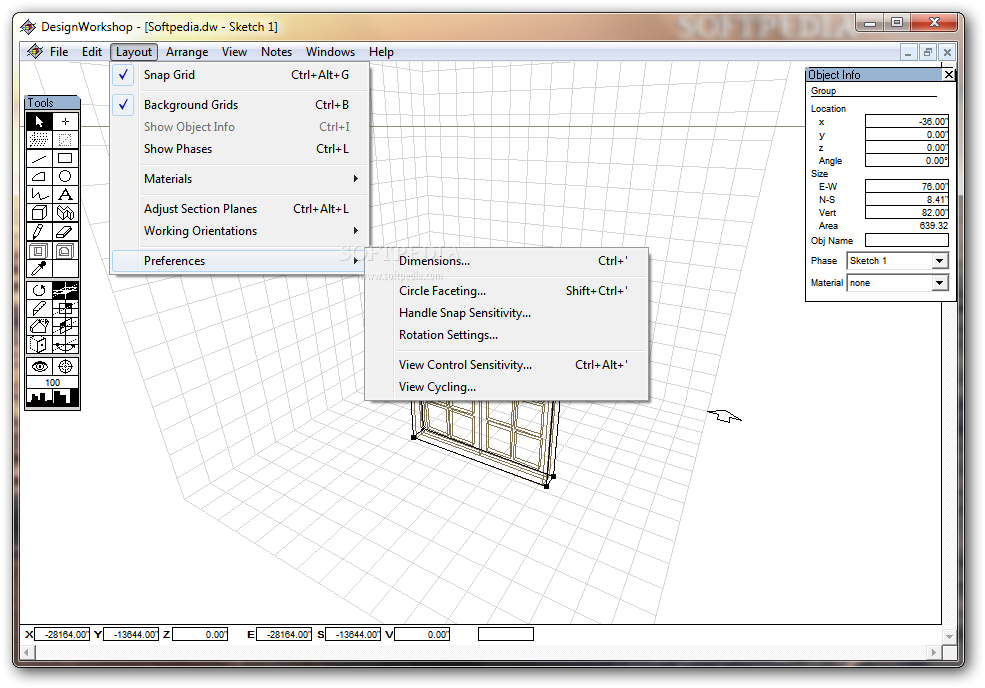Select the crosshair tool
The width and height of the screenshot is (985, 688).
pos(65,121)
